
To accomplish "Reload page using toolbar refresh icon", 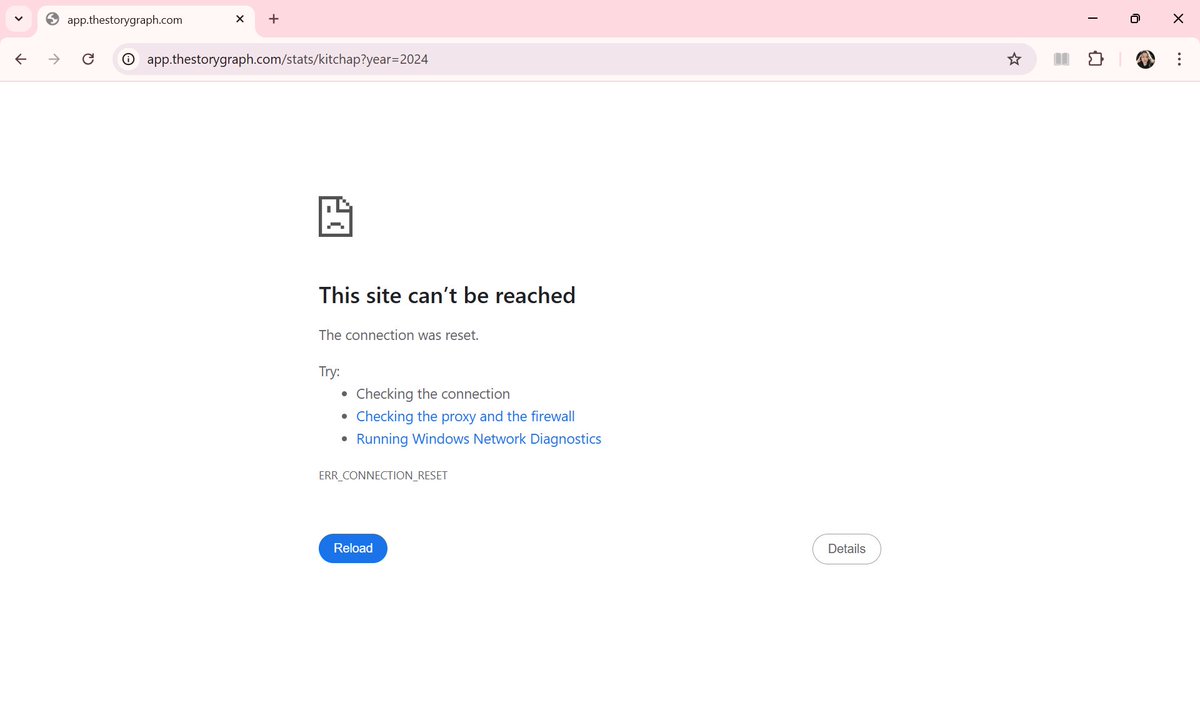I will point(88,59).
